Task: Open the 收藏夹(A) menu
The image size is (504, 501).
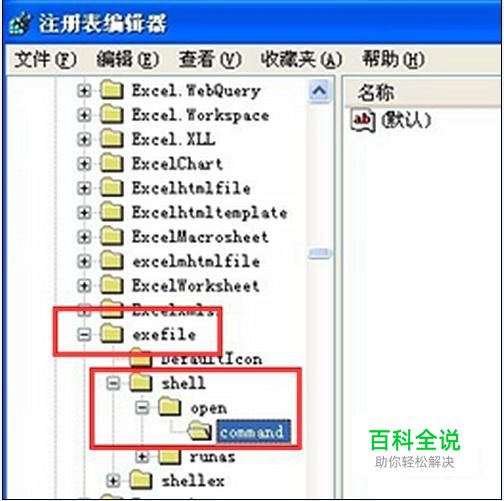Action: pos(301,60)
